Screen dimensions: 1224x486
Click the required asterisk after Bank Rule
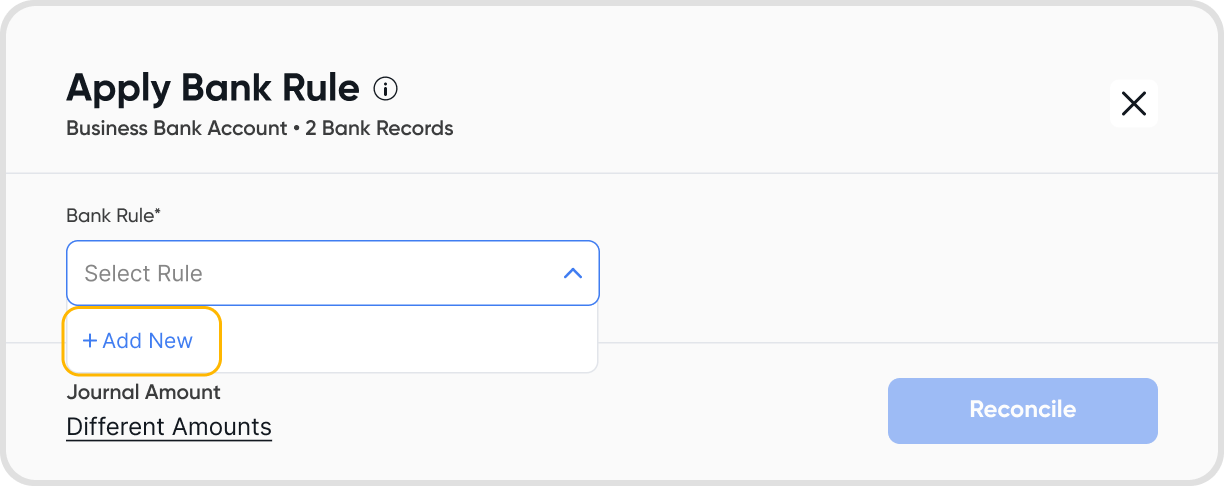pyautogui.click(x=158, y=212)
